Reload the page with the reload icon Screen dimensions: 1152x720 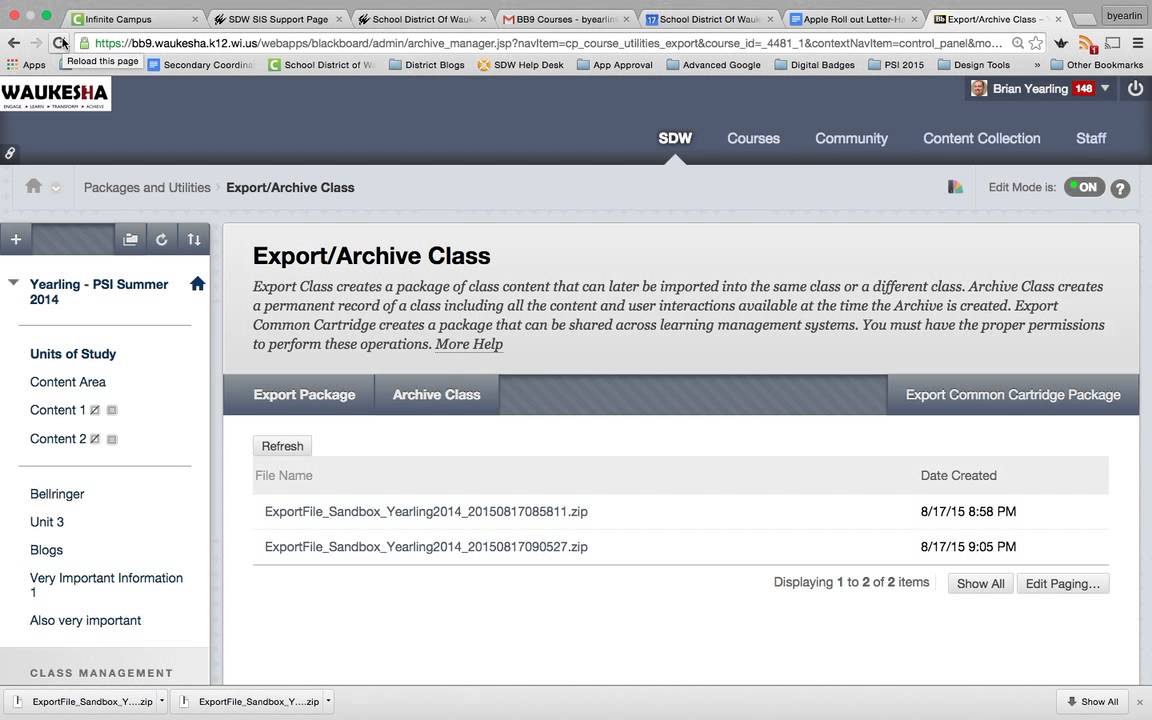(58, 43)
